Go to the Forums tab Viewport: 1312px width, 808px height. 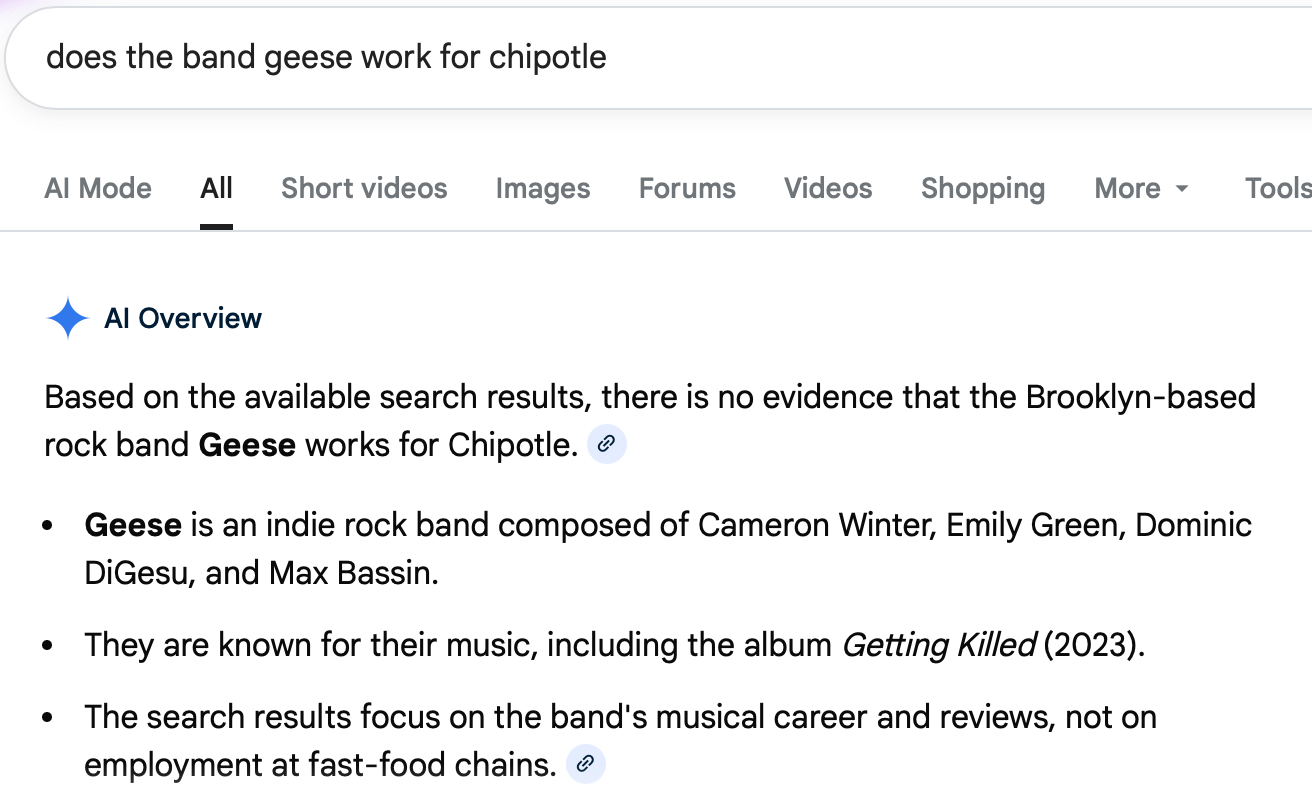click(x=687, y=188)
